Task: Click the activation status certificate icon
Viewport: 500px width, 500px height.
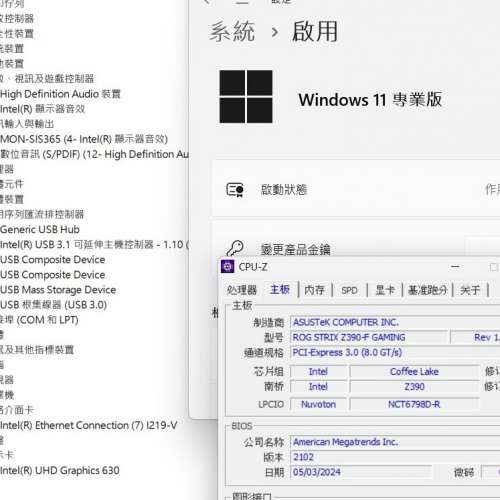Action: 235,190
